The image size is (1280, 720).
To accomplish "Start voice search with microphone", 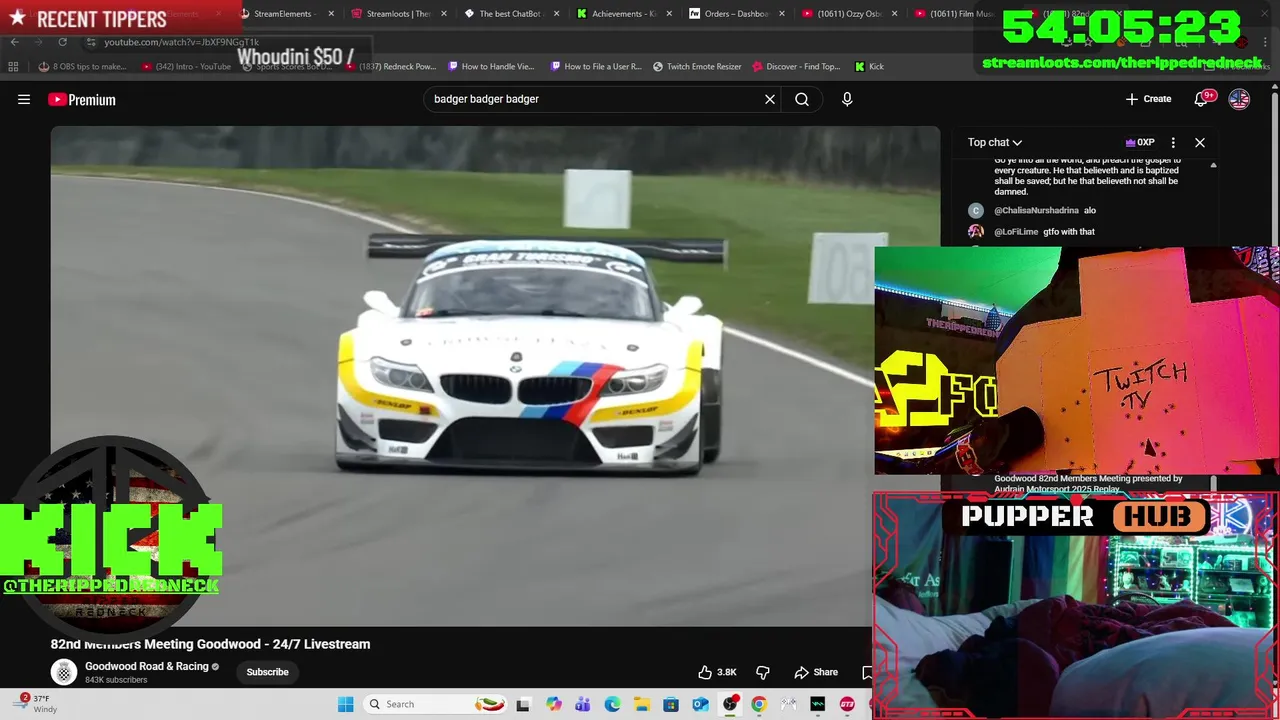I will point(847,99).
